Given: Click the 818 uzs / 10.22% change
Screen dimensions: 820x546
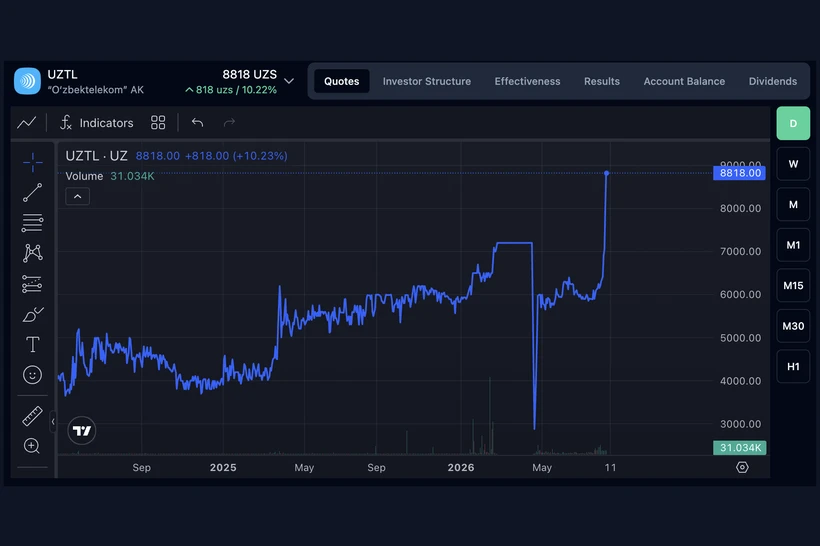Looking at the screenshot, I should click(231, 90).
